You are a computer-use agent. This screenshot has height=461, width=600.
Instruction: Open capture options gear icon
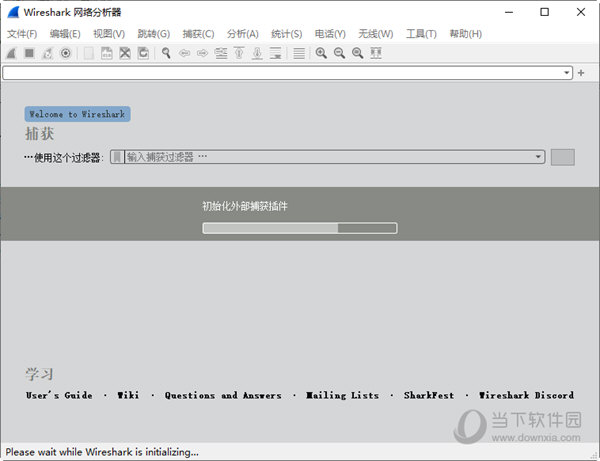point(66,53)
